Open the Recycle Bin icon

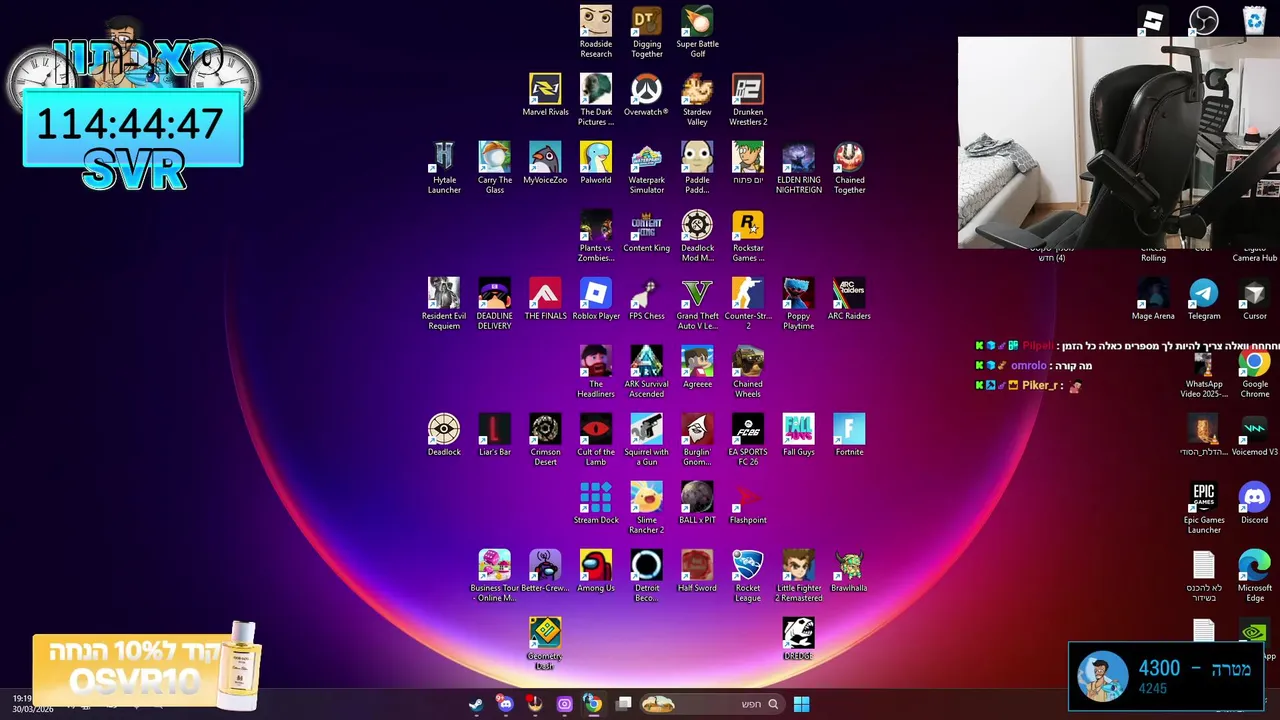(1255, 20)
